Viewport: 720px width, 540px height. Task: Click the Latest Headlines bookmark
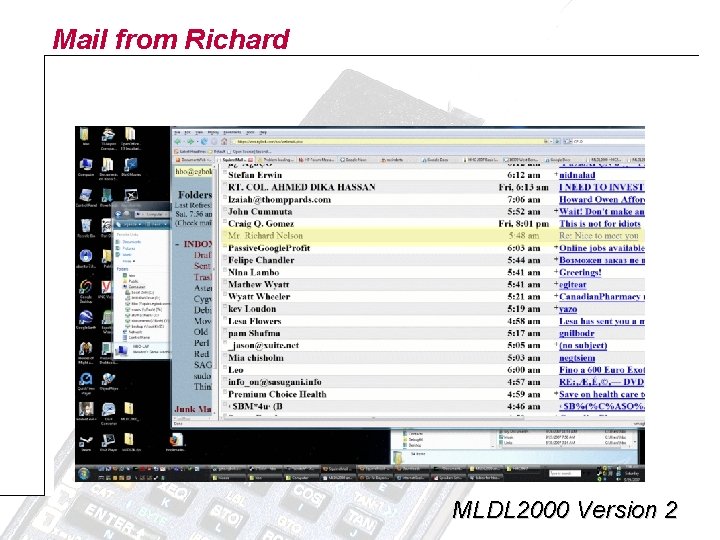[x=189, y=151]
